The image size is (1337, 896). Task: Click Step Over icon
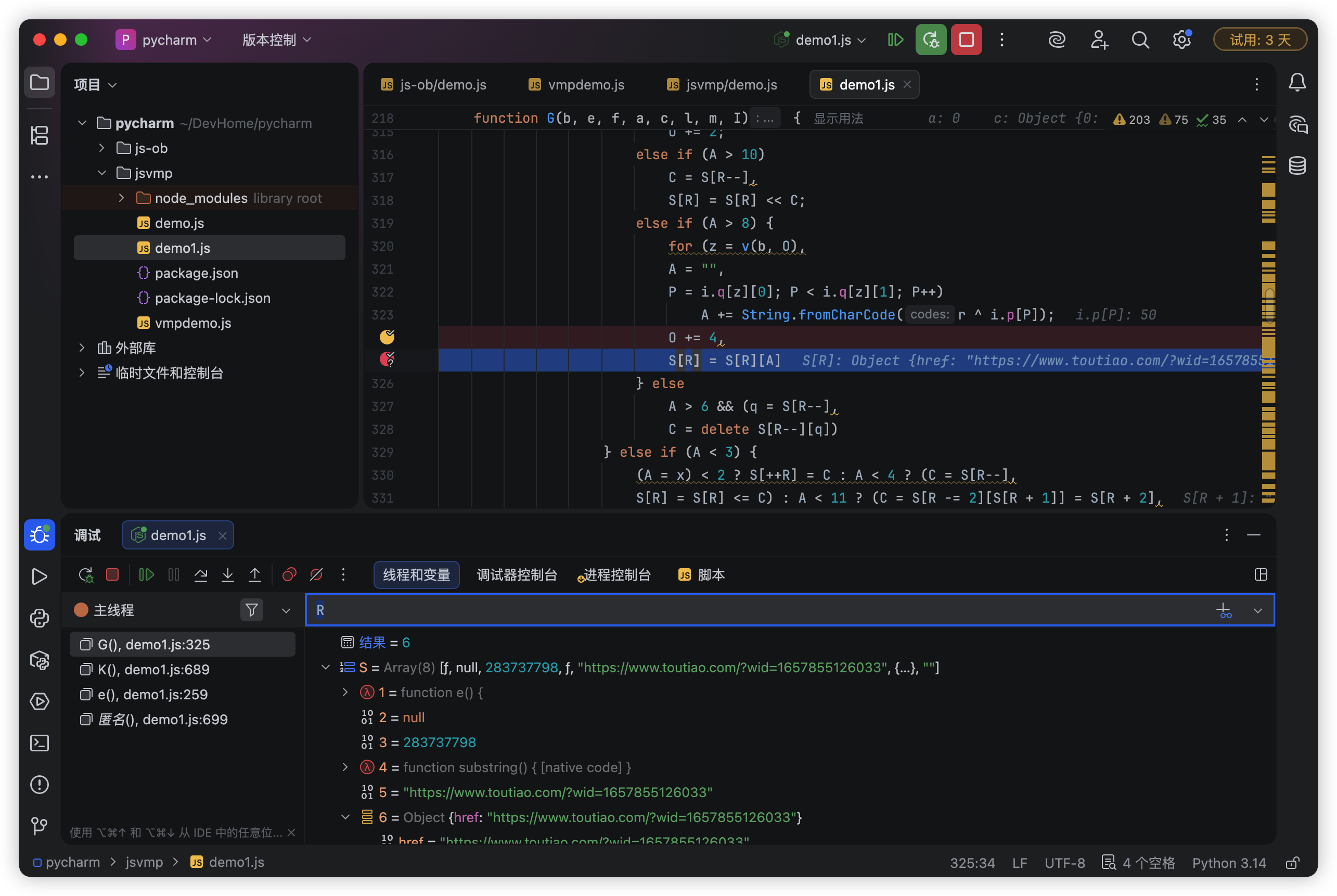(x=201, y=574)
